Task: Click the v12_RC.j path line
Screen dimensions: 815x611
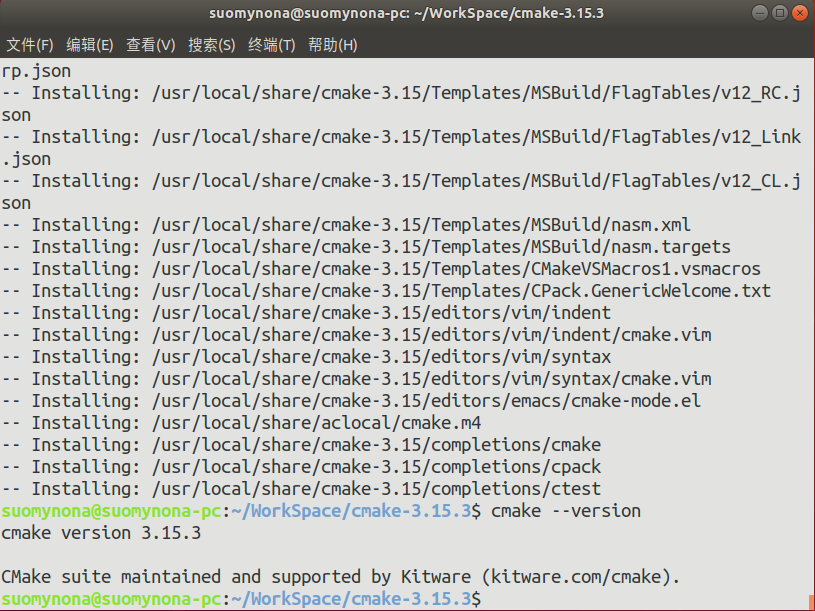Action: click(401, 93)
